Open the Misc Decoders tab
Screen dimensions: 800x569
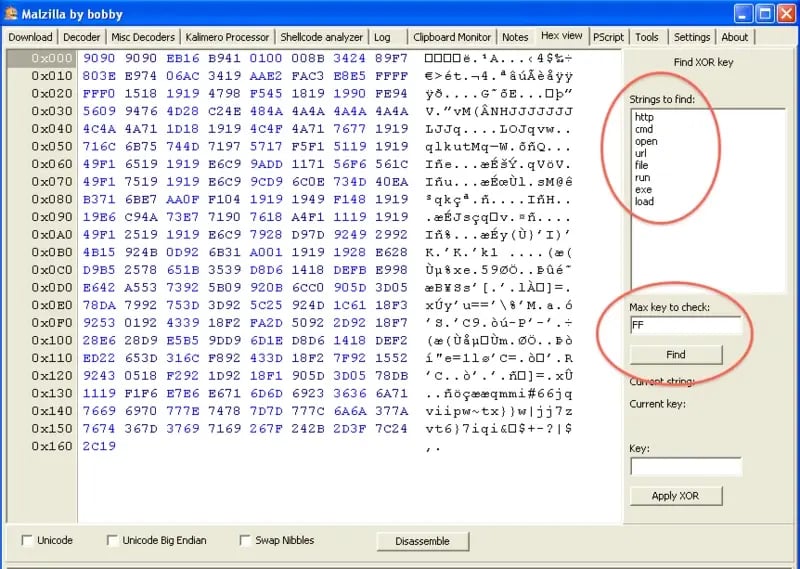pos(143,37)
